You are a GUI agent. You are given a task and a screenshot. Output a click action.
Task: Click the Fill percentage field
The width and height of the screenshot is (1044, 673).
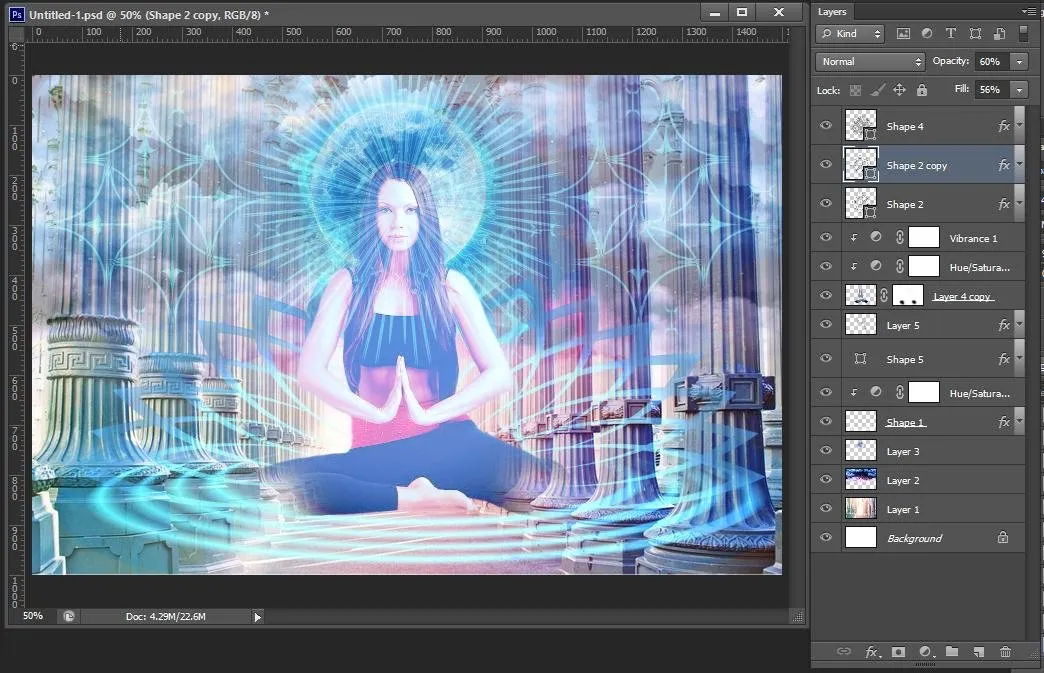point(991,90)
